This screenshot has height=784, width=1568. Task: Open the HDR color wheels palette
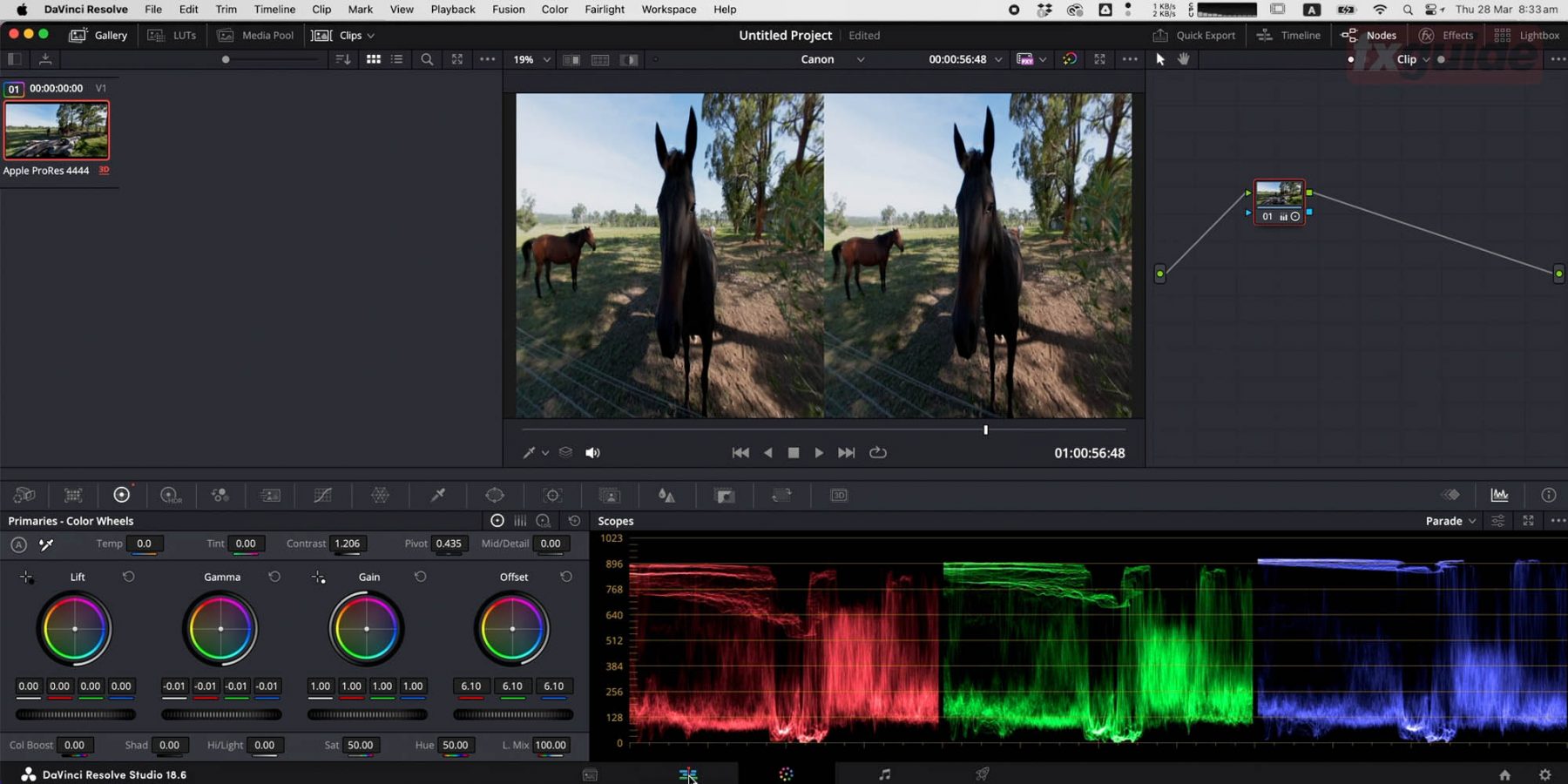pyautogui.click(x=171, y=496)
